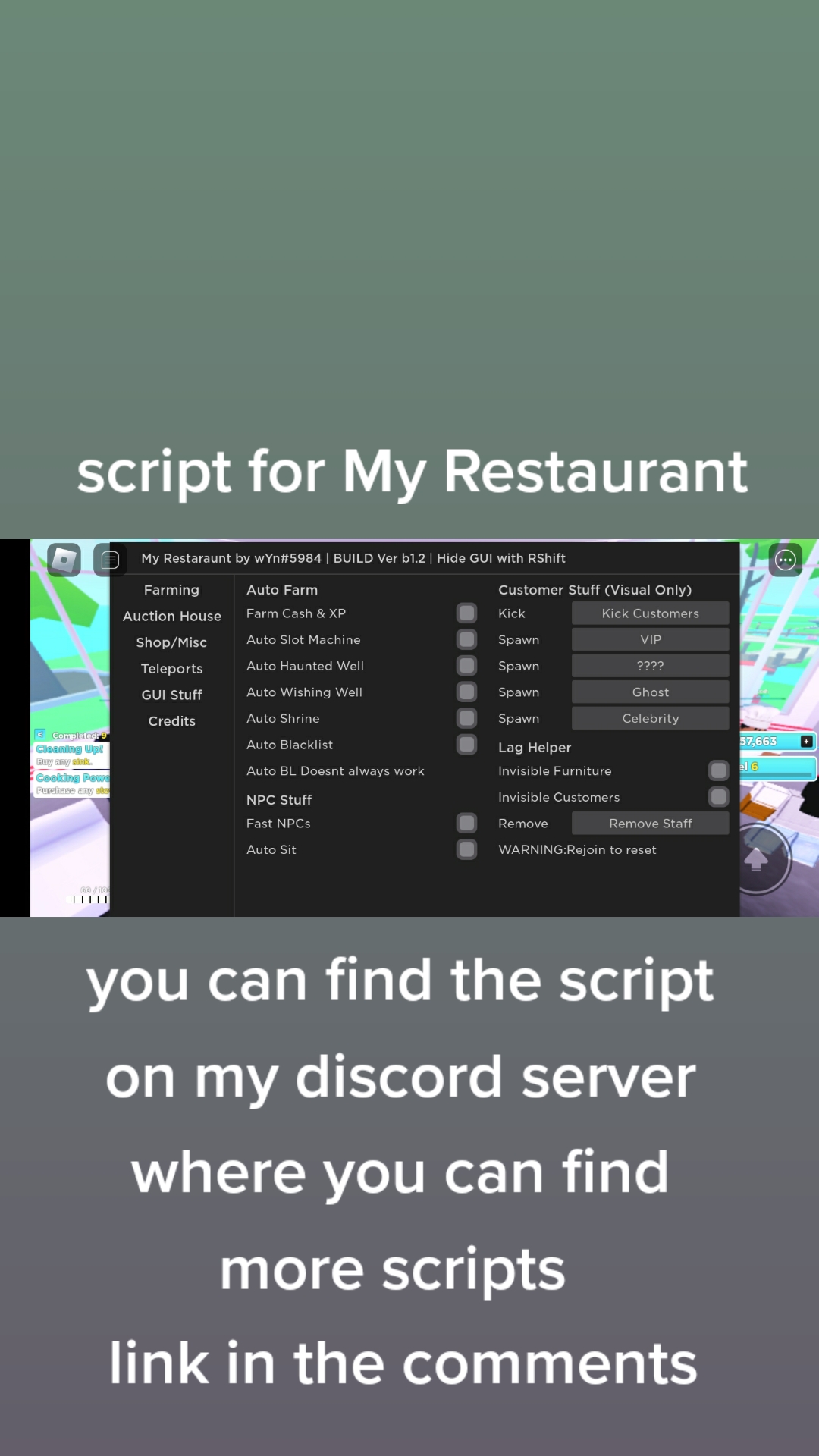Click the ???? spawn button
Viewport: 819px width, 1456px height.
pyautogui.click(x=651, y=666)
